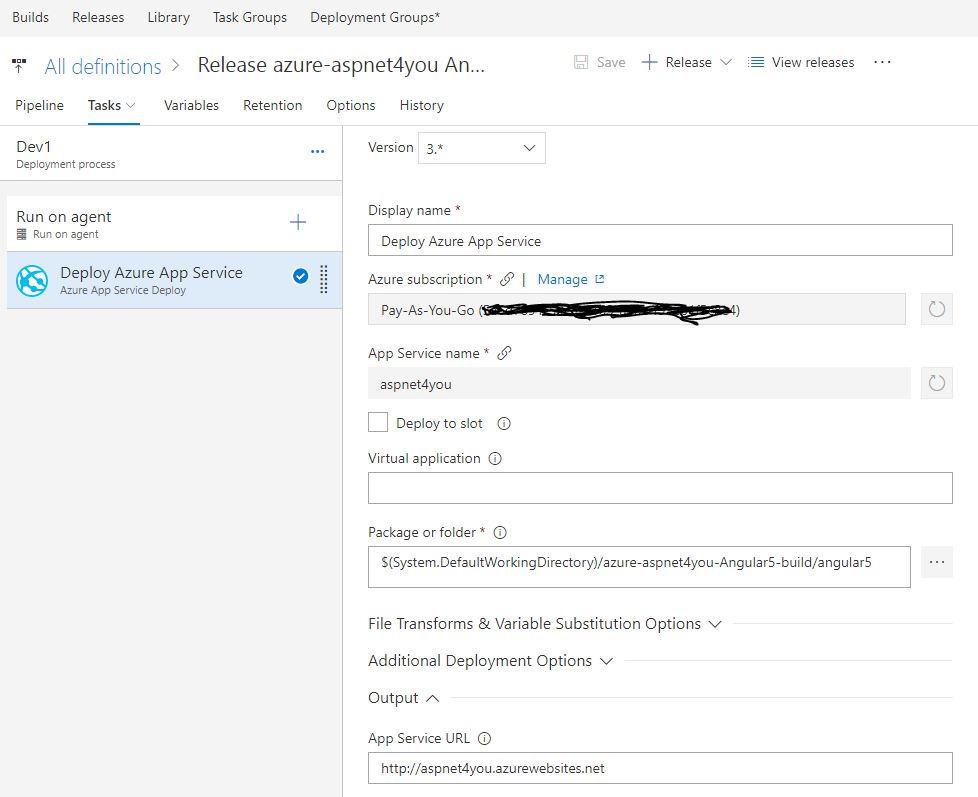This screenshot has height=797, width=978.
Task: Click the View releases button label
Action: (x=813, y=62)
